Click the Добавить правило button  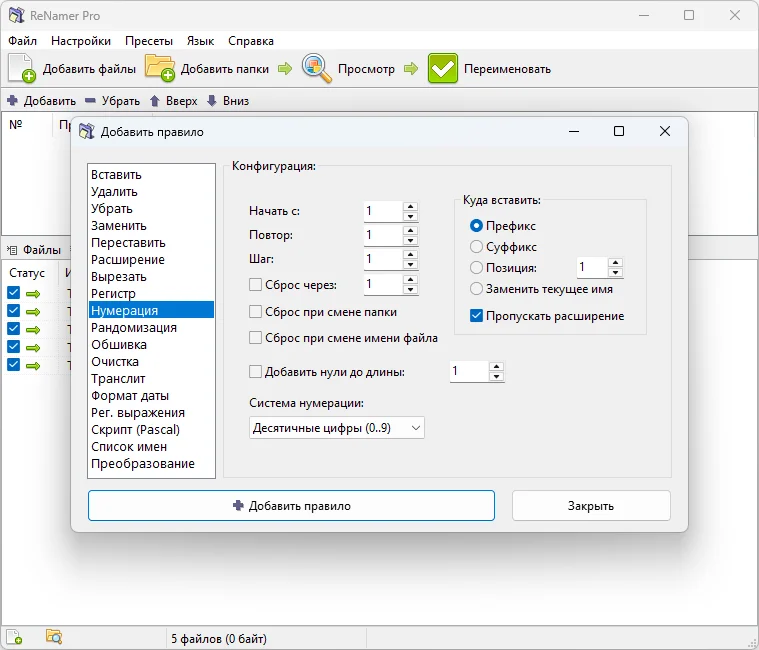click(x=291, y=505)
